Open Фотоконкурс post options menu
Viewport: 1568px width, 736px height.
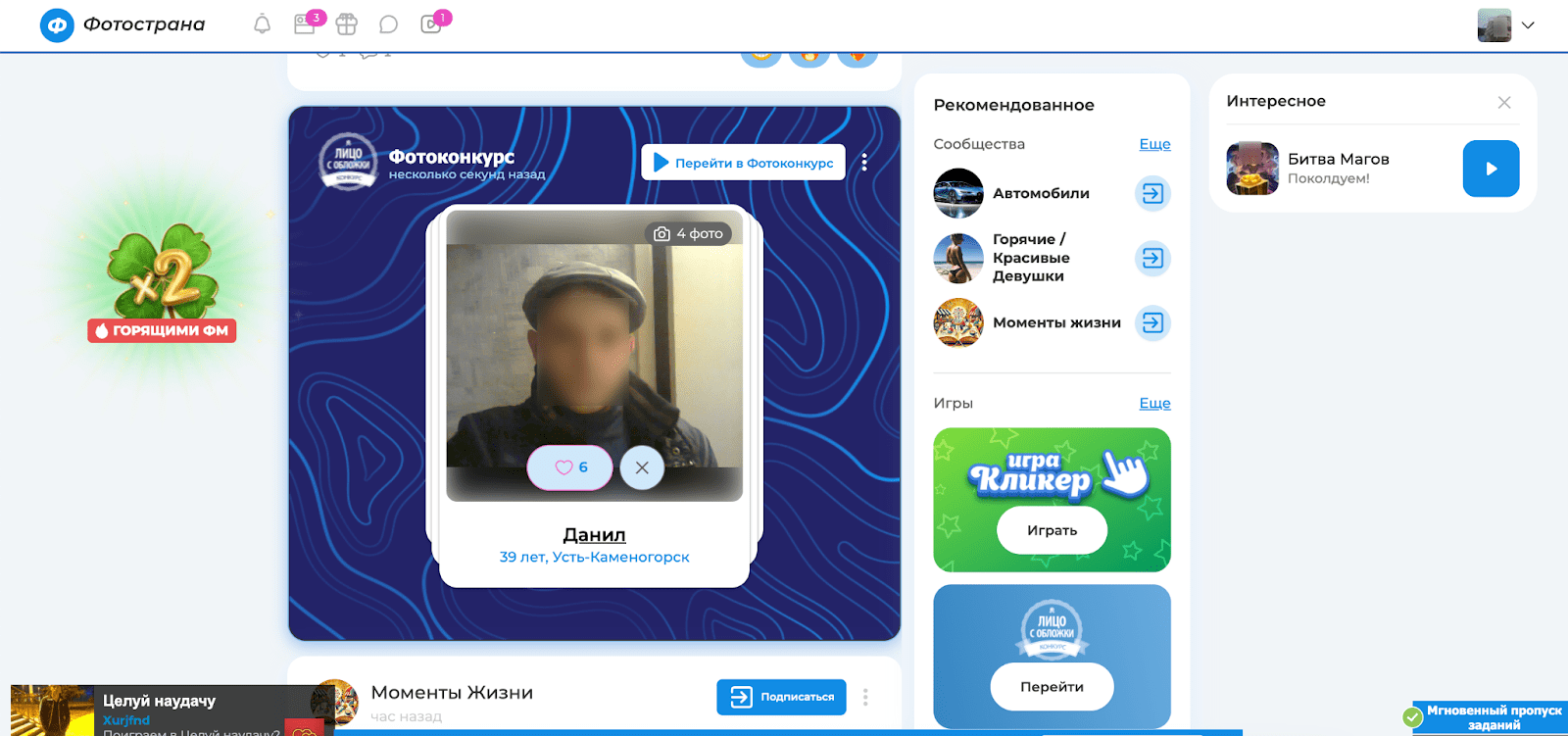(x=864, y=163)
